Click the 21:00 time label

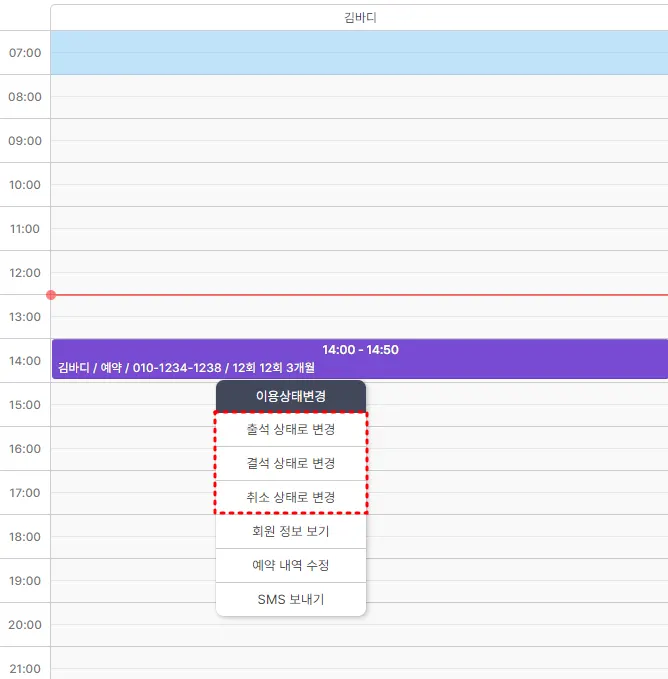pos(25,669)
